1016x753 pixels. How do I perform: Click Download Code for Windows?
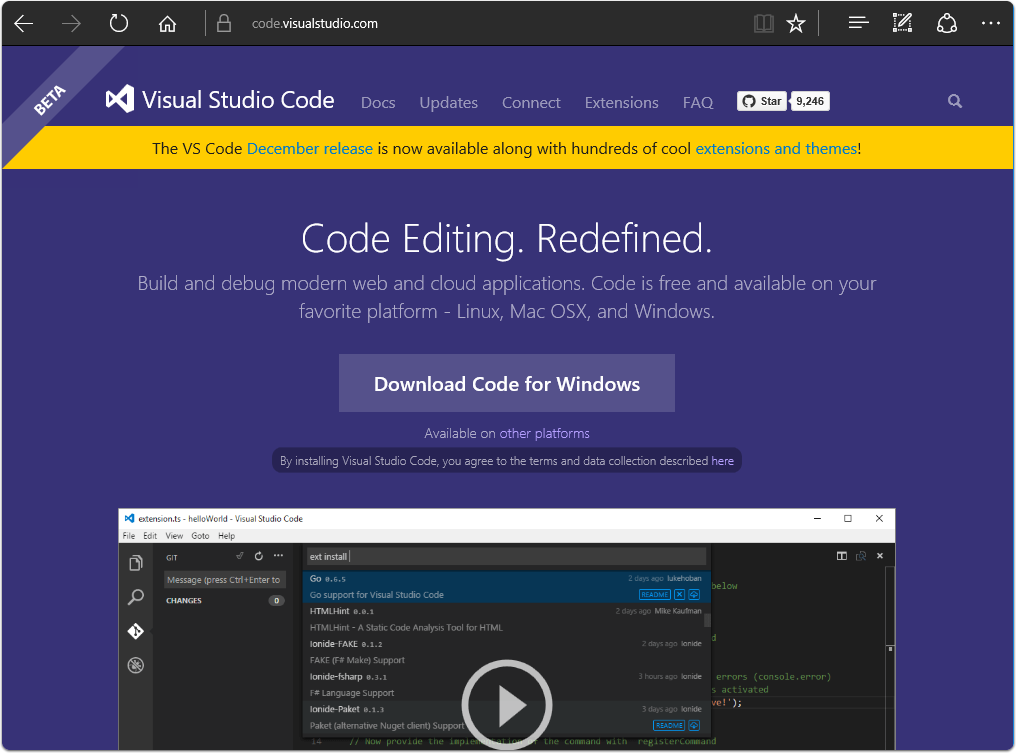(507, 383)
